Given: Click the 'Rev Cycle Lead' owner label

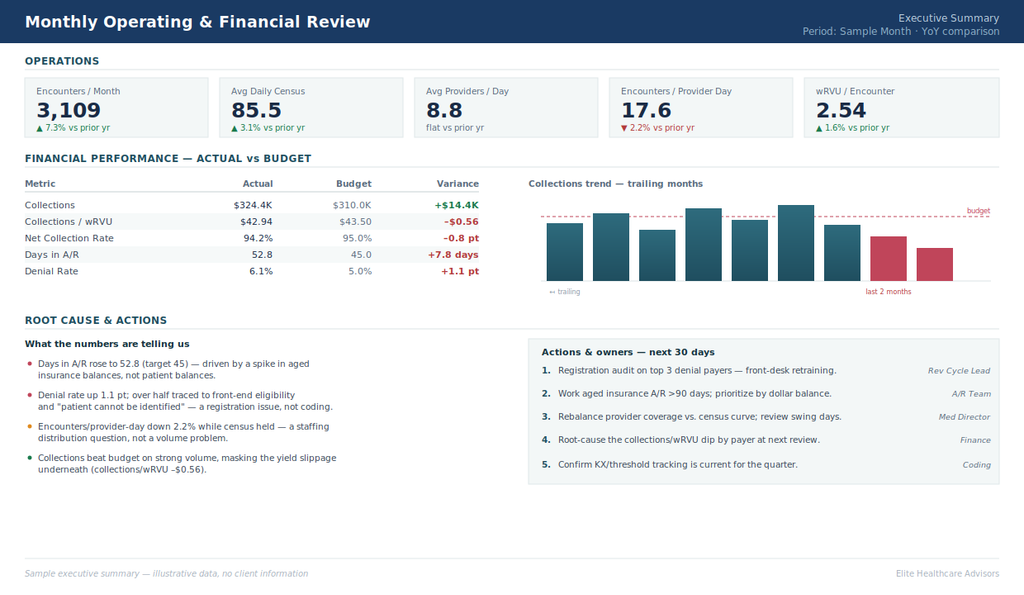Looking at the screenshot, I should 959,371.
